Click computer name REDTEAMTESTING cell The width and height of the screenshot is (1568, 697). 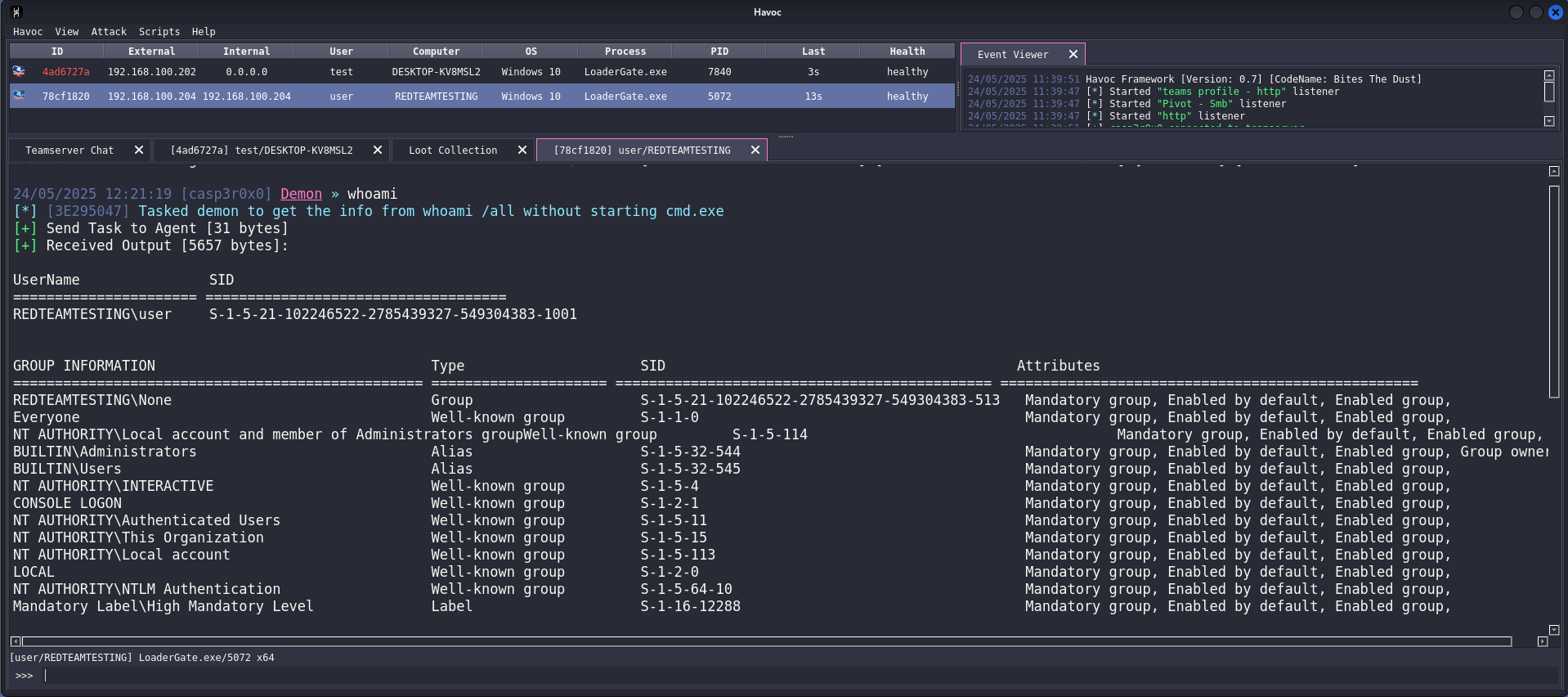tap(436, 97)
